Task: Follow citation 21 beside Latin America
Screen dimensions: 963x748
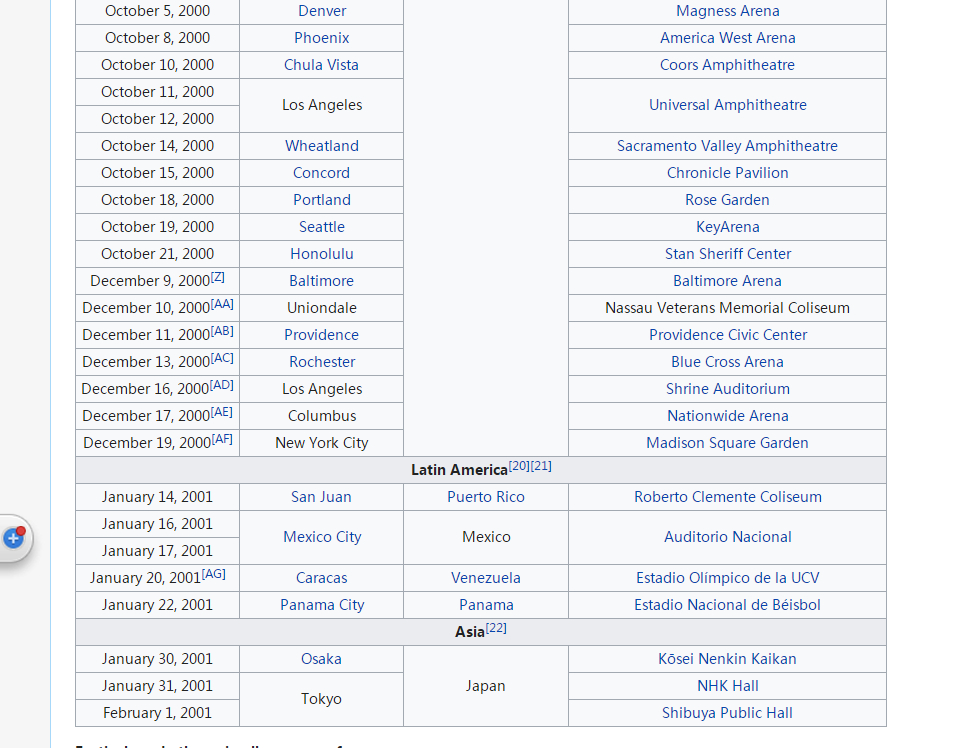Action: coord(541,466)
